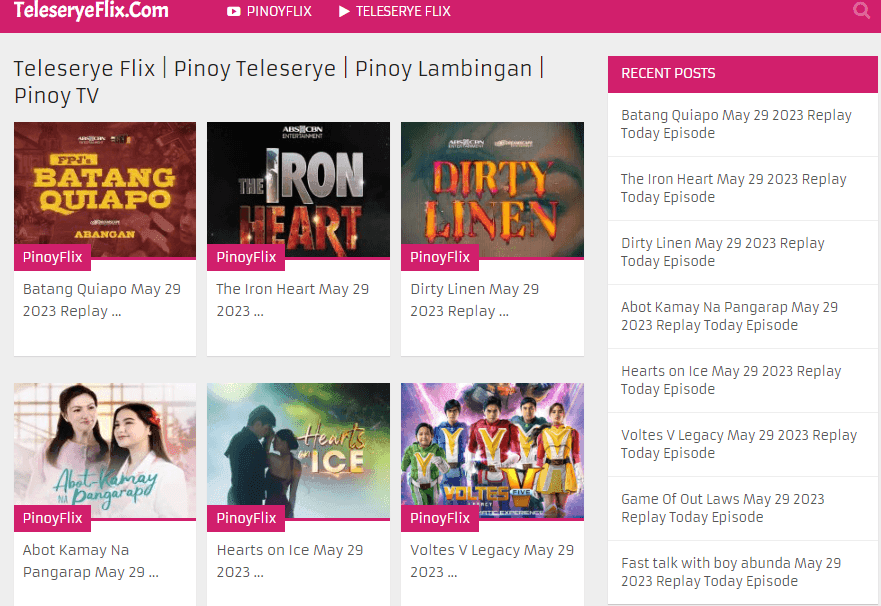Open the Dirty Linen poster thumbnail
881x606 pixels.
(x=492, y=190)
